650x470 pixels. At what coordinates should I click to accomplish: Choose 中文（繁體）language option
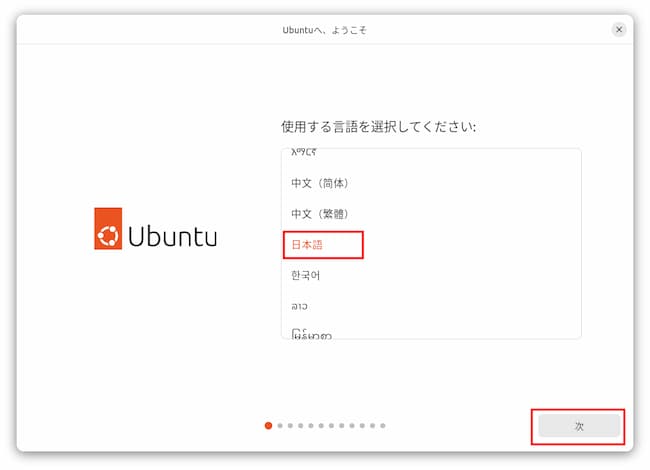tap(431, 214)
